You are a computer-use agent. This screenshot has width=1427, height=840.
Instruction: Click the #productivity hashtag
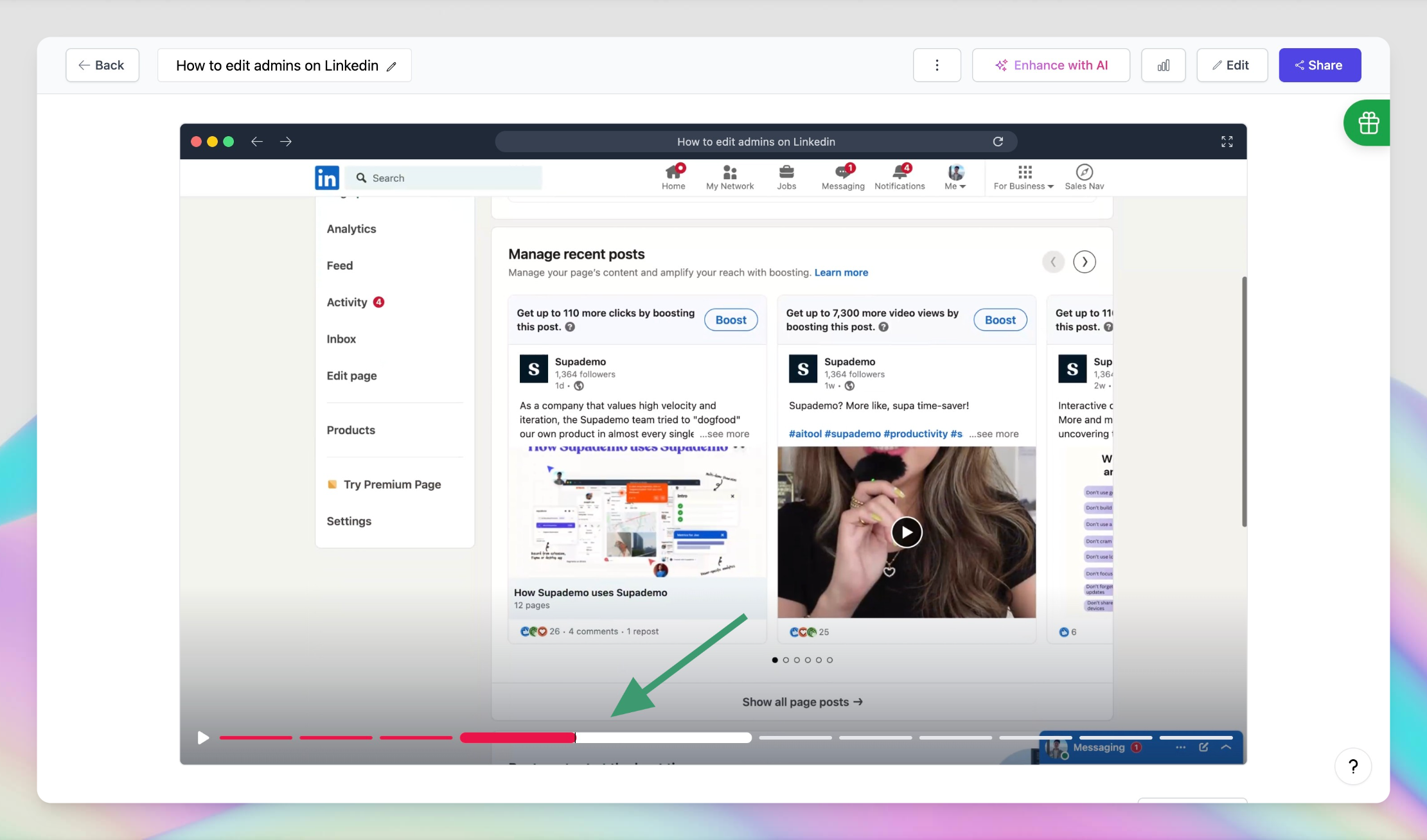pyautogui.click(x=914, y=434)
